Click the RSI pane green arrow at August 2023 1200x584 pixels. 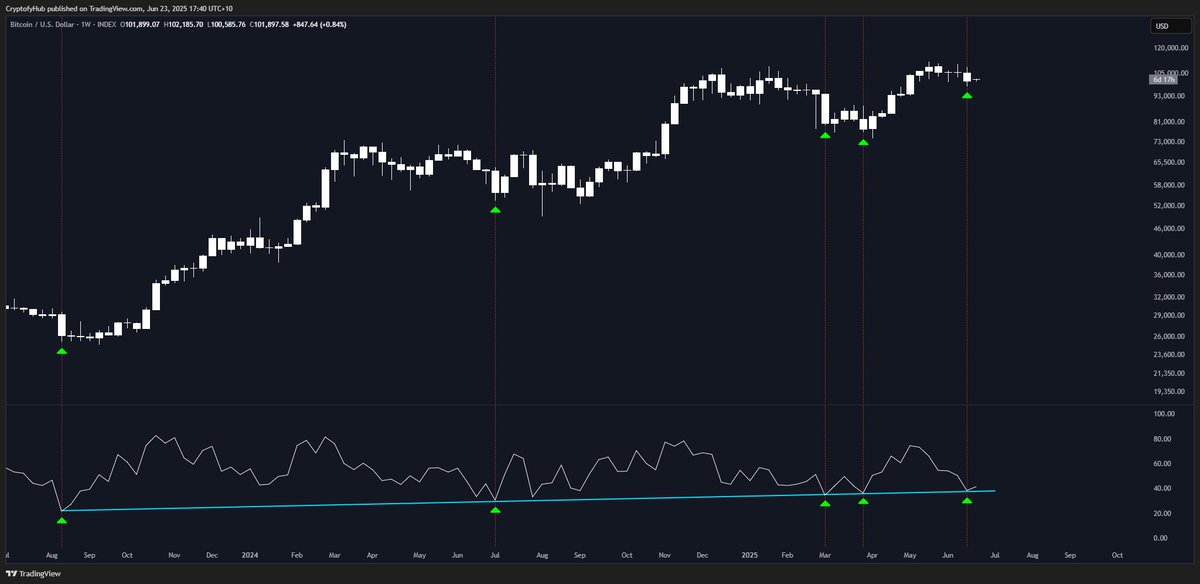(x=62, y=520)
